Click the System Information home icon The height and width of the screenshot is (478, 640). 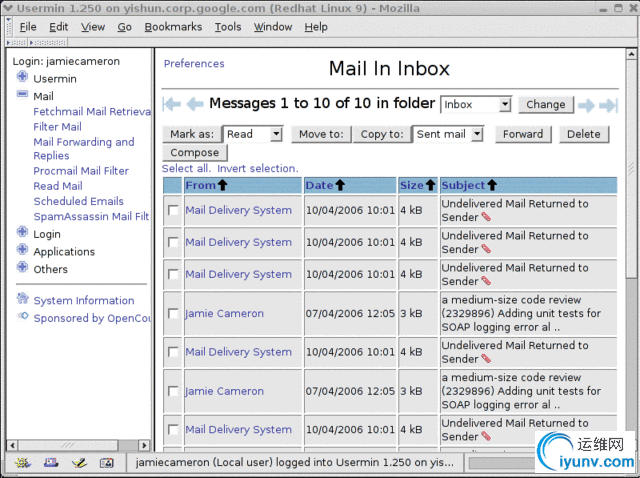22,299
